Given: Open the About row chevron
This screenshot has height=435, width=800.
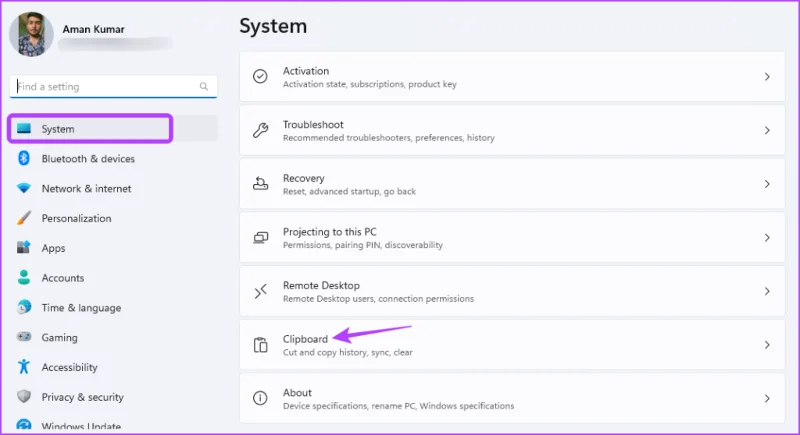Looking at the screenshot, I should coord(767,398).
